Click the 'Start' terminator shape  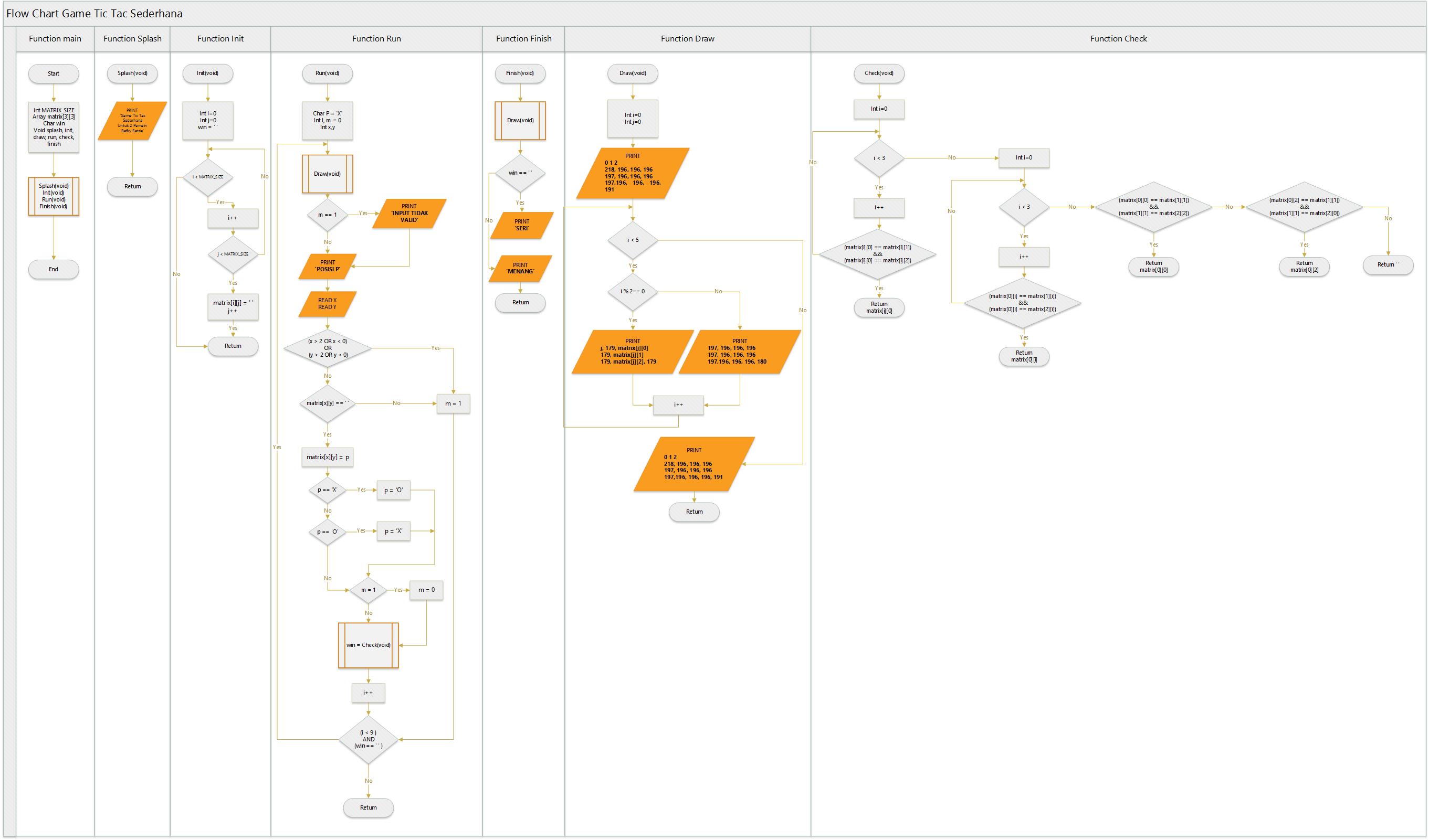(x=54, y=73)
